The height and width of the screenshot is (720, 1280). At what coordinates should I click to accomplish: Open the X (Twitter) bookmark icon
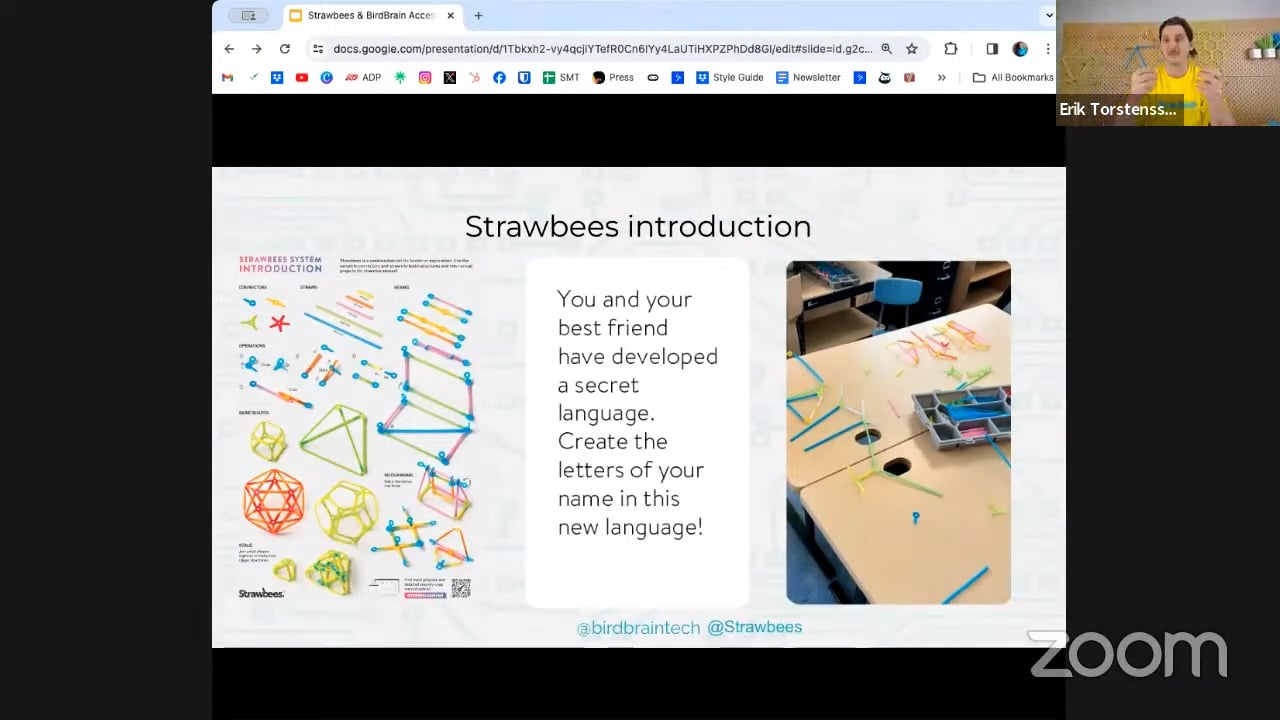[449, 77]
